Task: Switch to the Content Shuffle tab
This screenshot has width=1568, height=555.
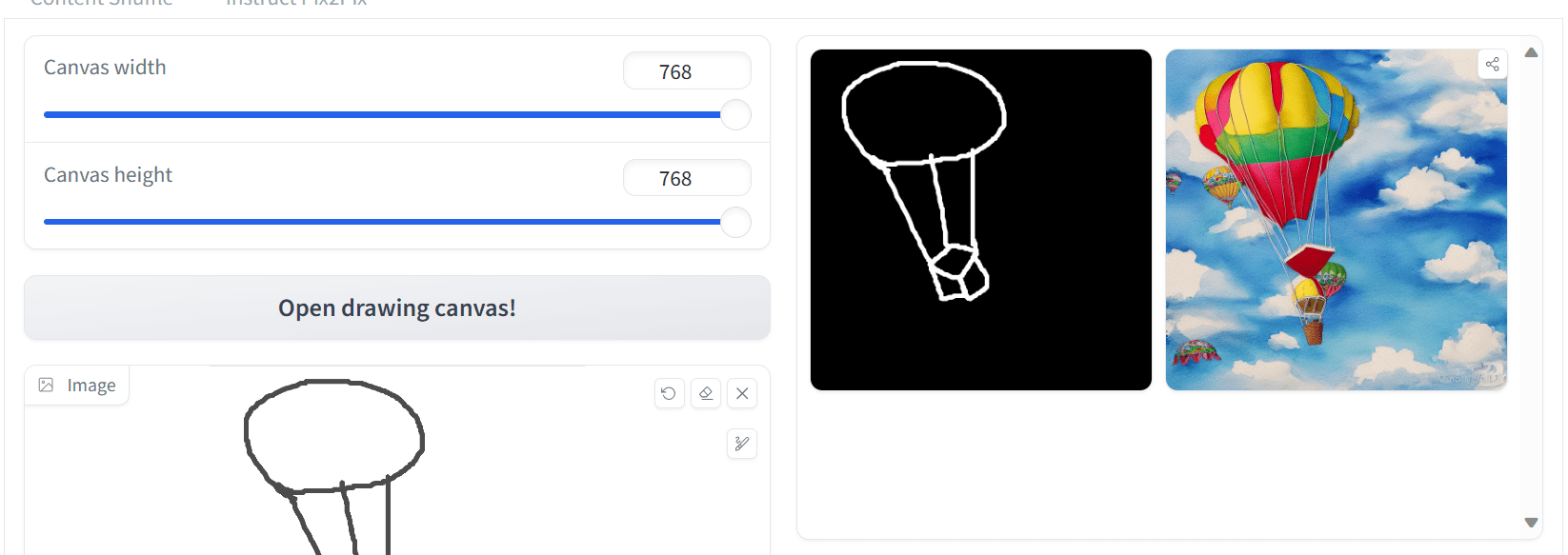Action: 101,3
